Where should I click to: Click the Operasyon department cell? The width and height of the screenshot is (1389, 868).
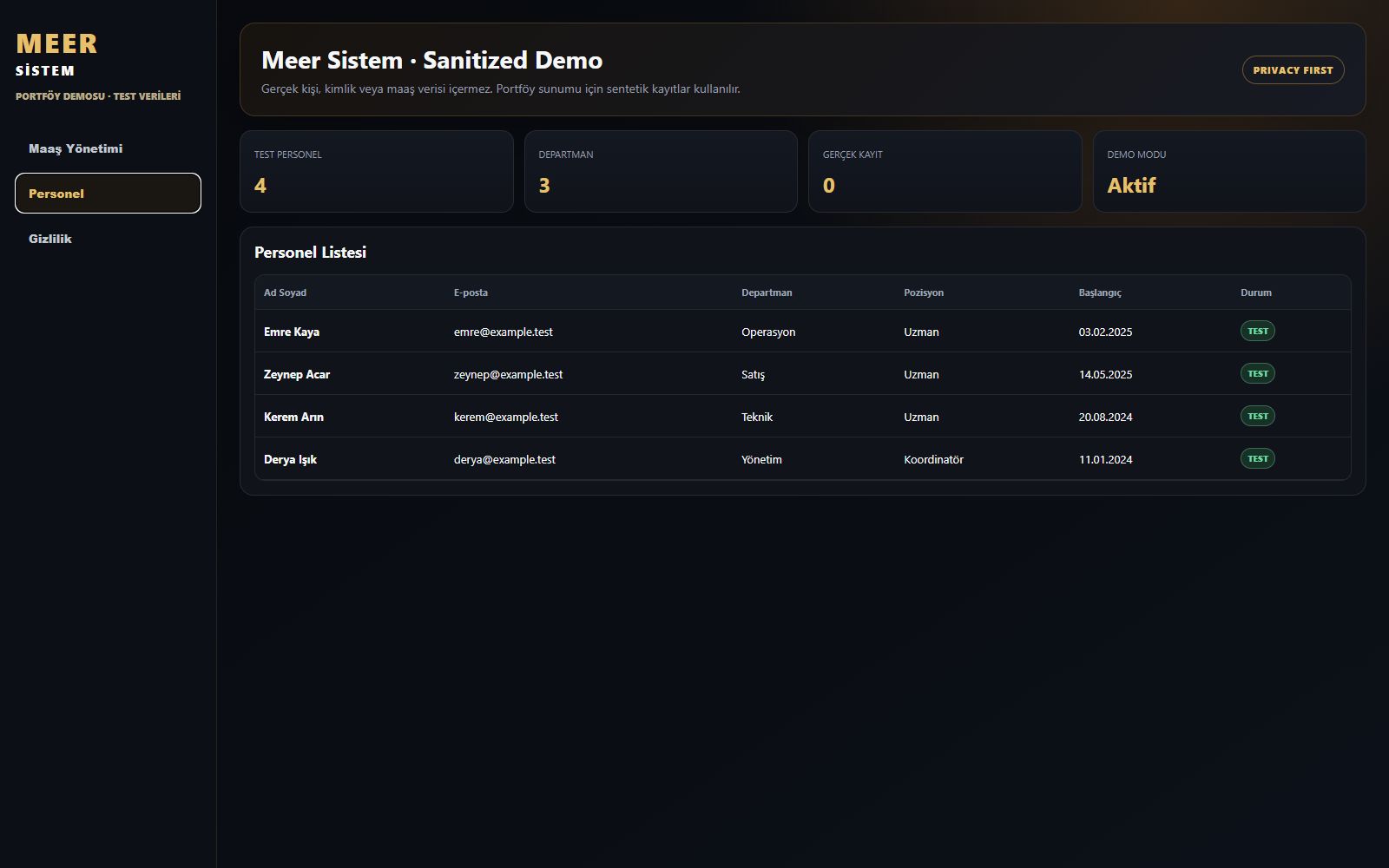[768, 332]
